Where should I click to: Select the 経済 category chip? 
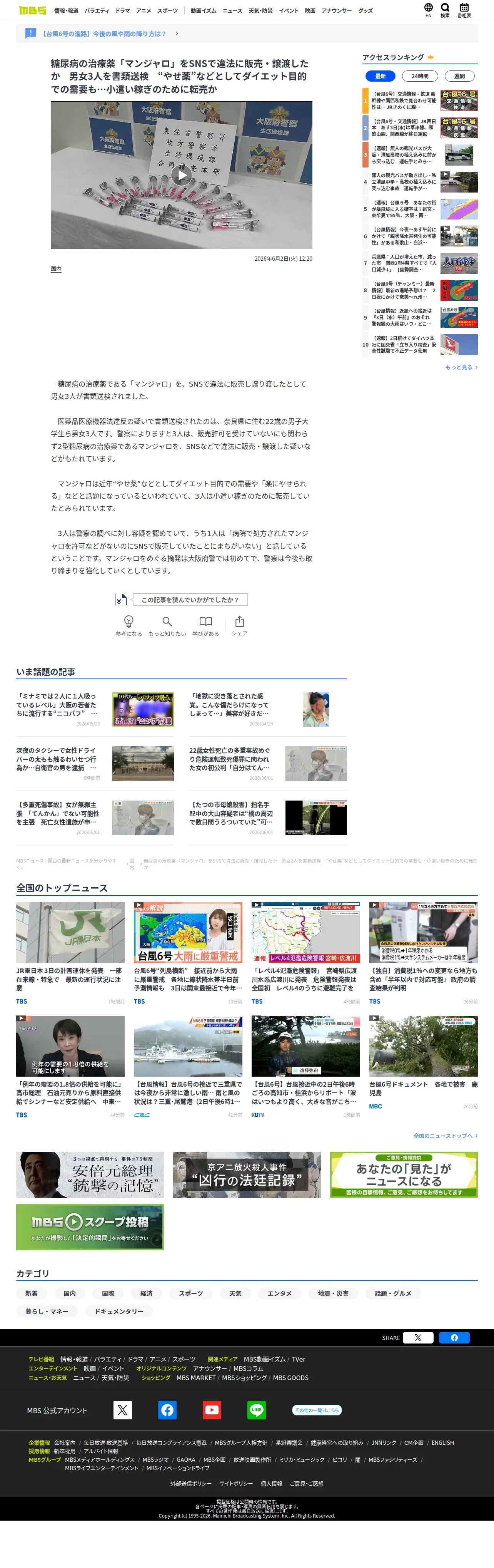(x=147, y=1293)
